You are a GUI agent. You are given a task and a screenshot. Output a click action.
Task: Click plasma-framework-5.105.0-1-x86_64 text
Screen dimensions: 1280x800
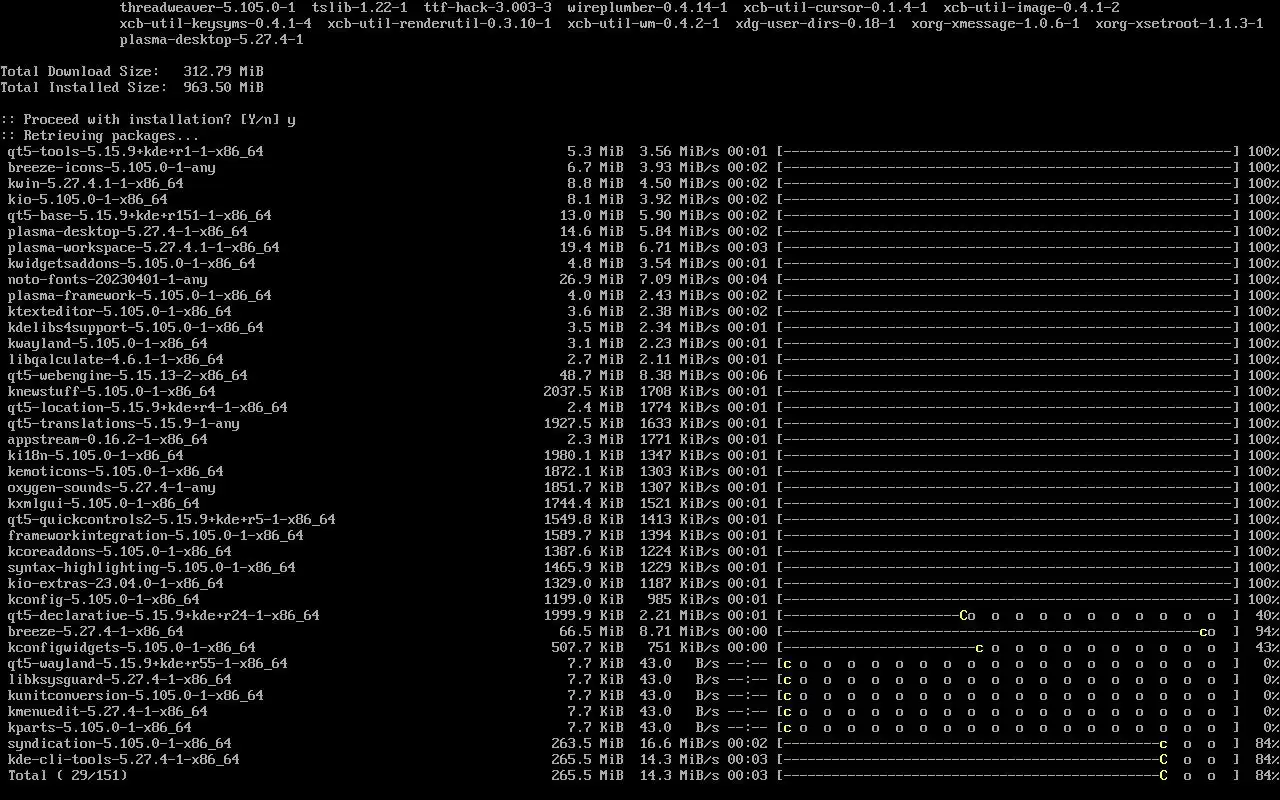(x=140, y=295)
